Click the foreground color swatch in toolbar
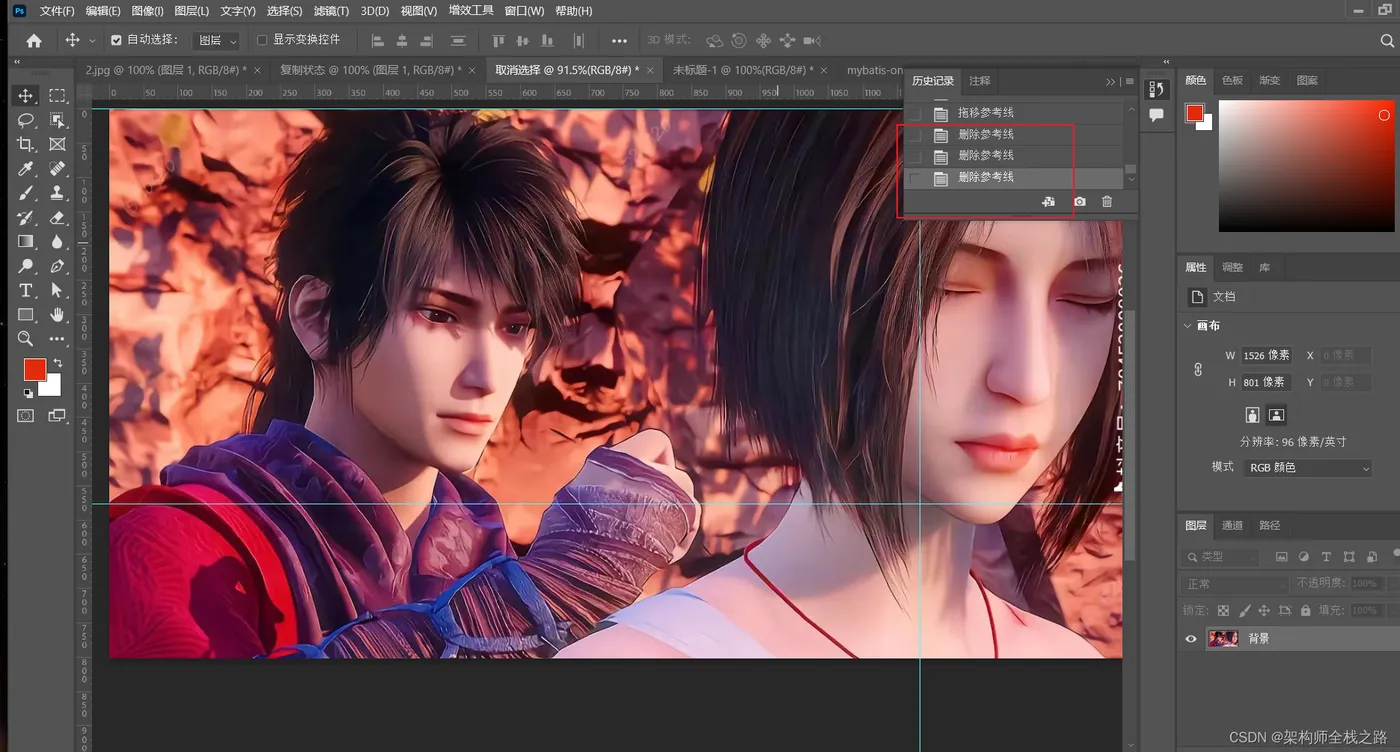 (x=34, y=369)
